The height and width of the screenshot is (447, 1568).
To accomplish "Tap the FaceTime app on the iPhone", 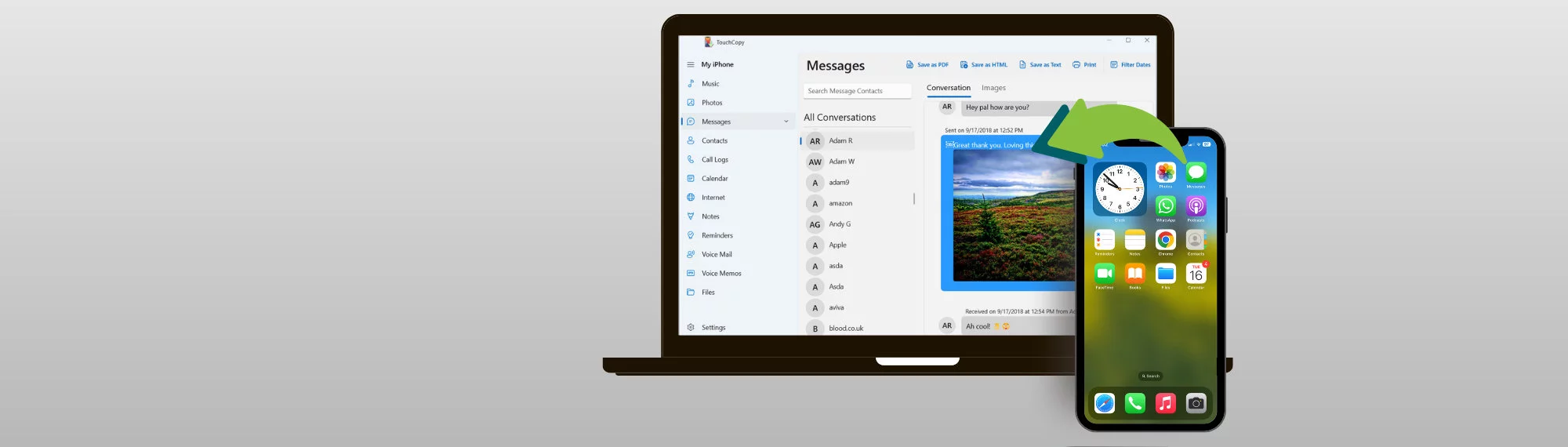I will 1105,274.
